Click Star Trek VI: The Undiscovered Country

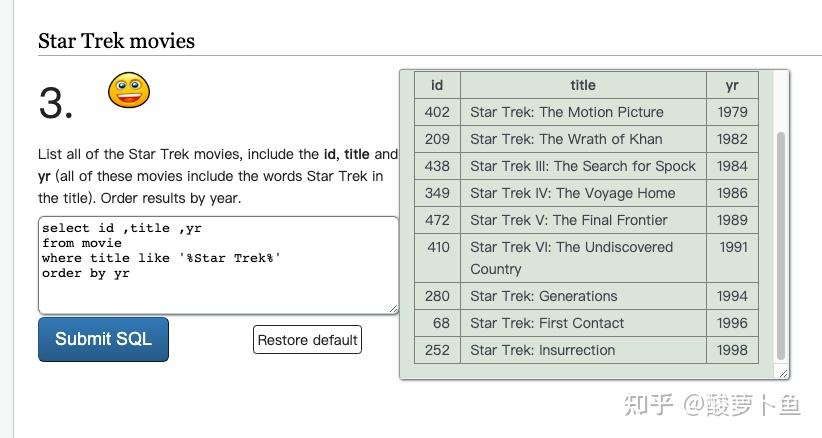coord(572,257)
